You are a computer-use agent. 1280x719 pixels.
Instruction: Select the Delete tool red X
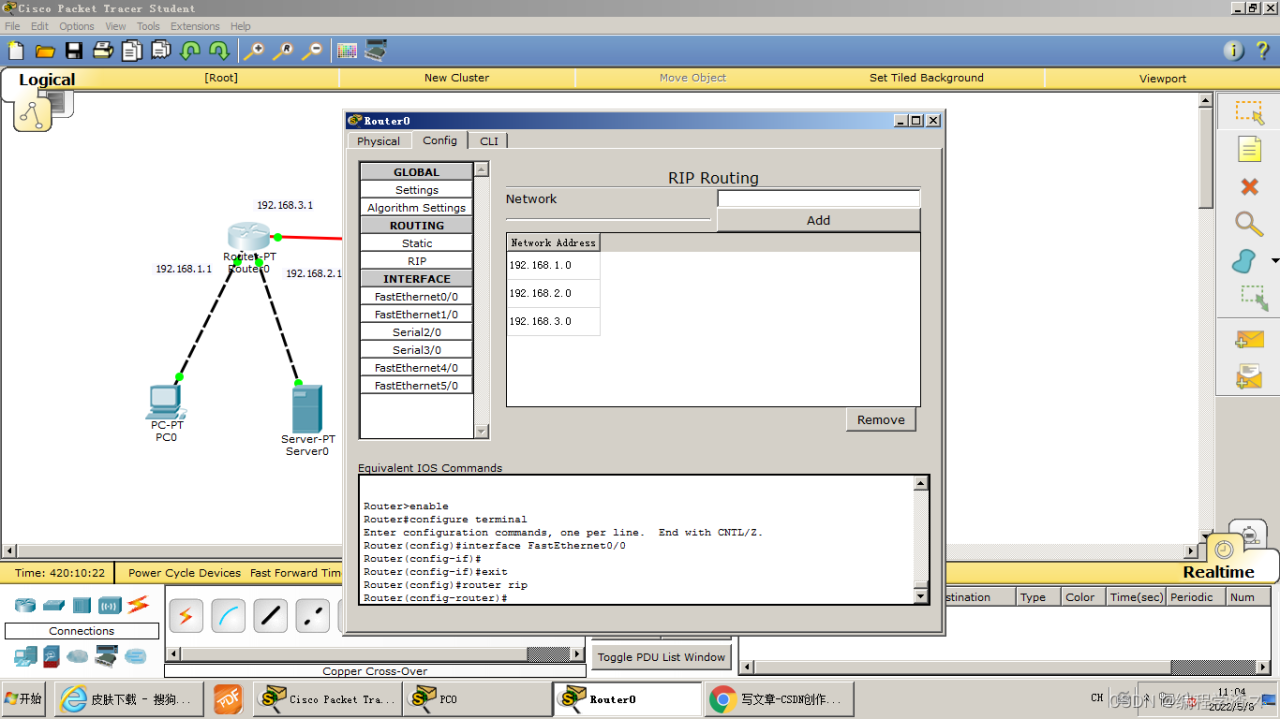(1248, 187)
